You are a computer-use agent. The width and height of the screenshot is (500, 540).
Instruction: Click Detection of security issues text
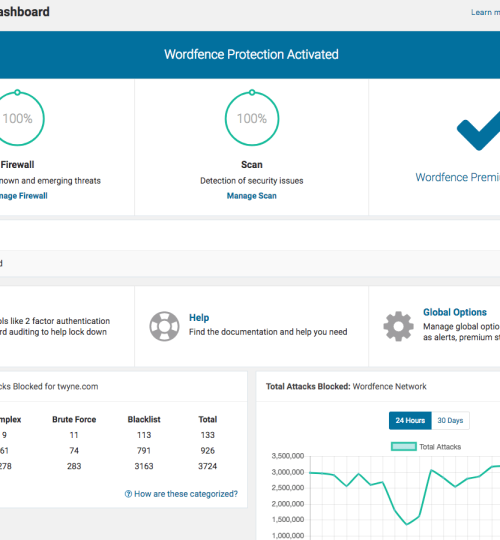coord(252,180)
